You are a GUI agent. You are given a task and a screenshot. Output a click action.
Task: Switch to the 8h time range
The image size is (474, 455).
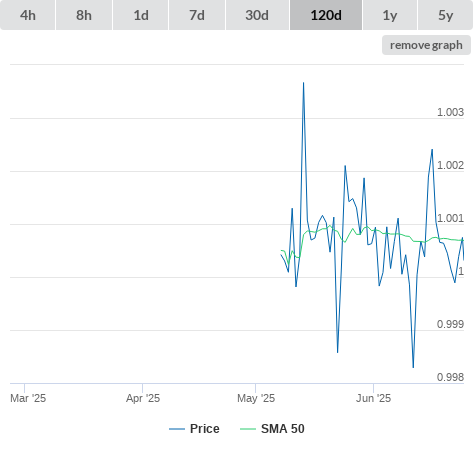point(84,15)
